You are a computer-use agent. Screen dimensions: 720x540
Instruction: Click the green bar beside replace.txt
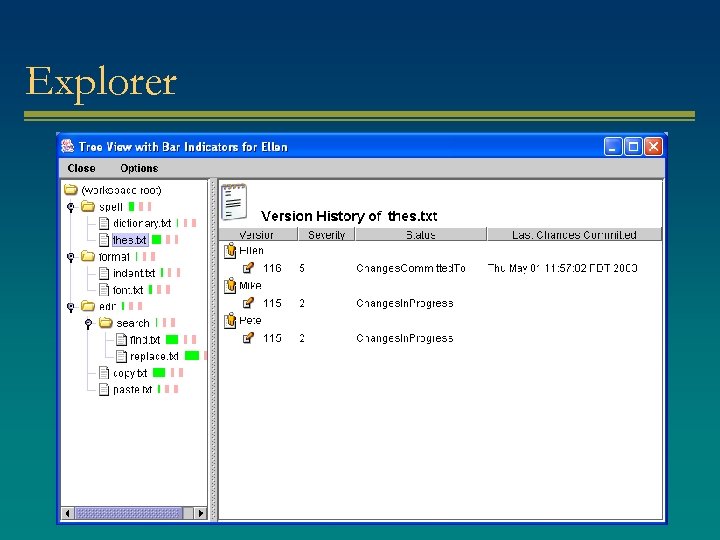click(x=192, y=356)
